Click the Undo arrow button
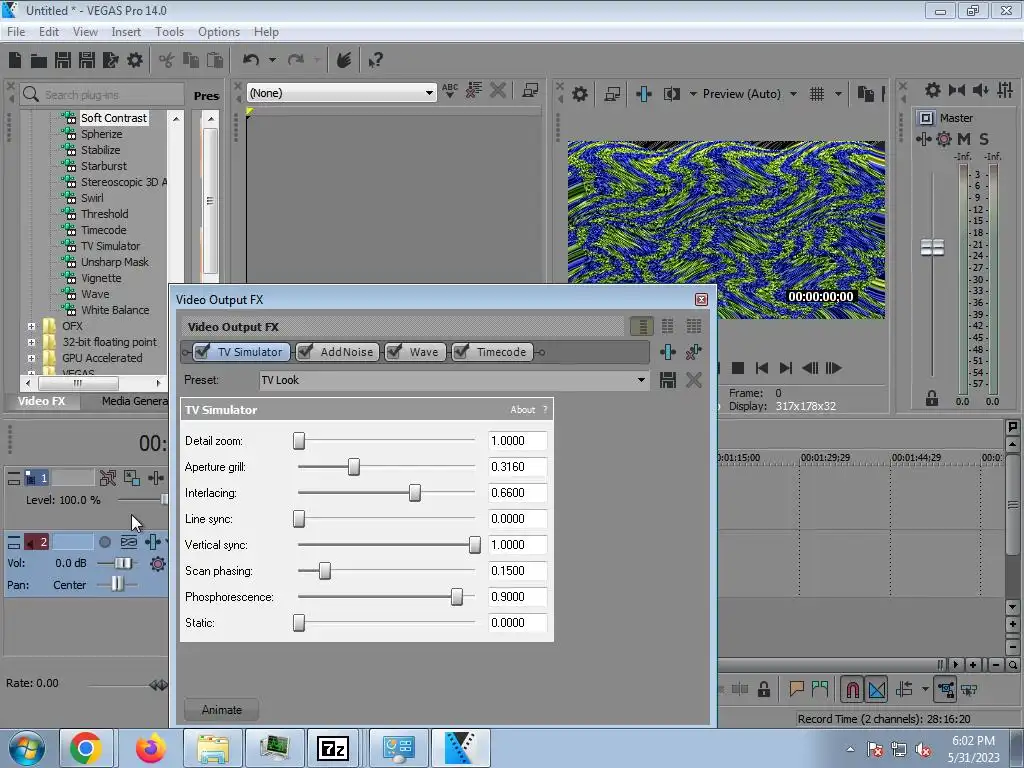Image resolution: width=1024 pixels, height=768 pixels. [251, 60]
